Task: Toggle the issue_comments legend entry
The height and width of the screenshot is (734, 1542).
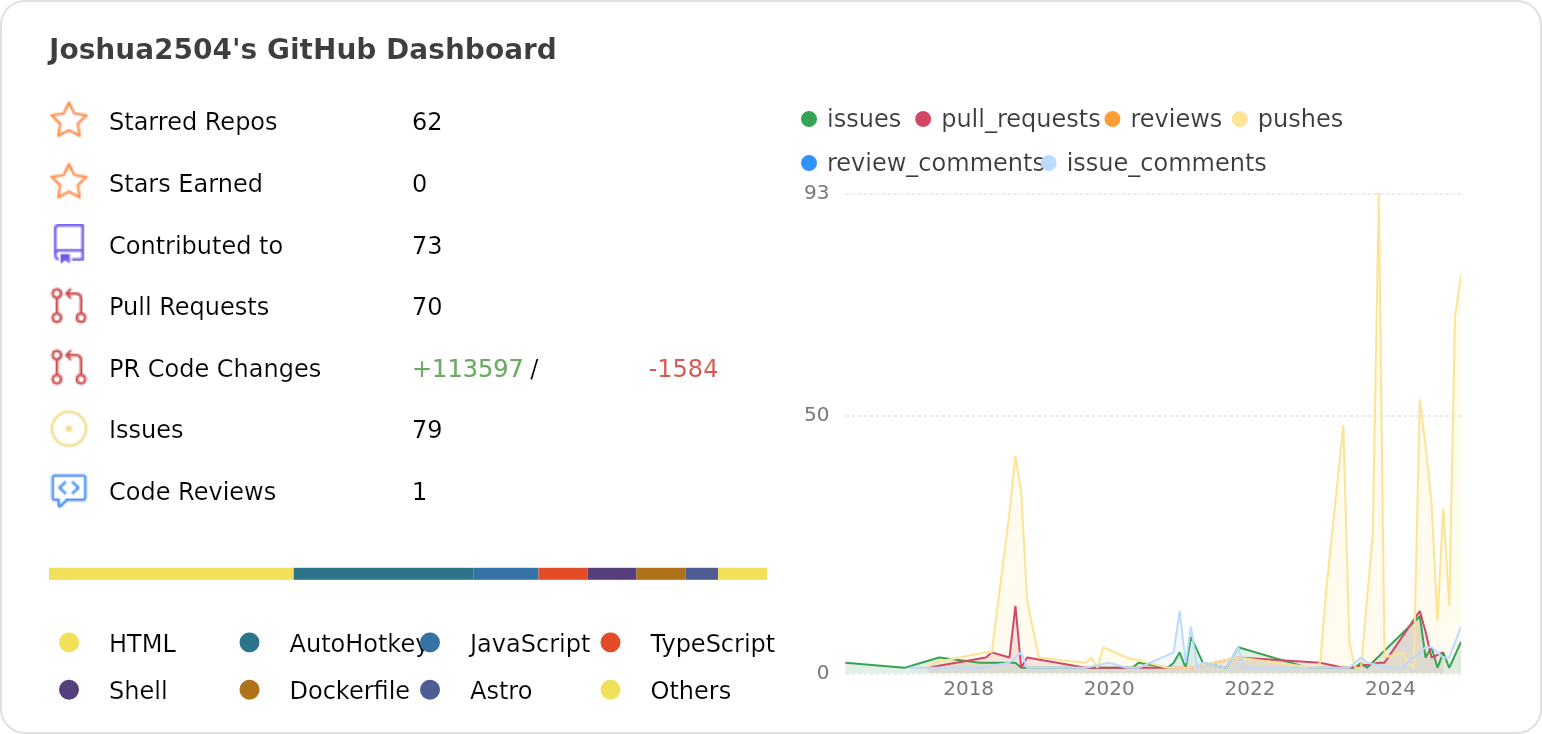Action: point(1153,163)
